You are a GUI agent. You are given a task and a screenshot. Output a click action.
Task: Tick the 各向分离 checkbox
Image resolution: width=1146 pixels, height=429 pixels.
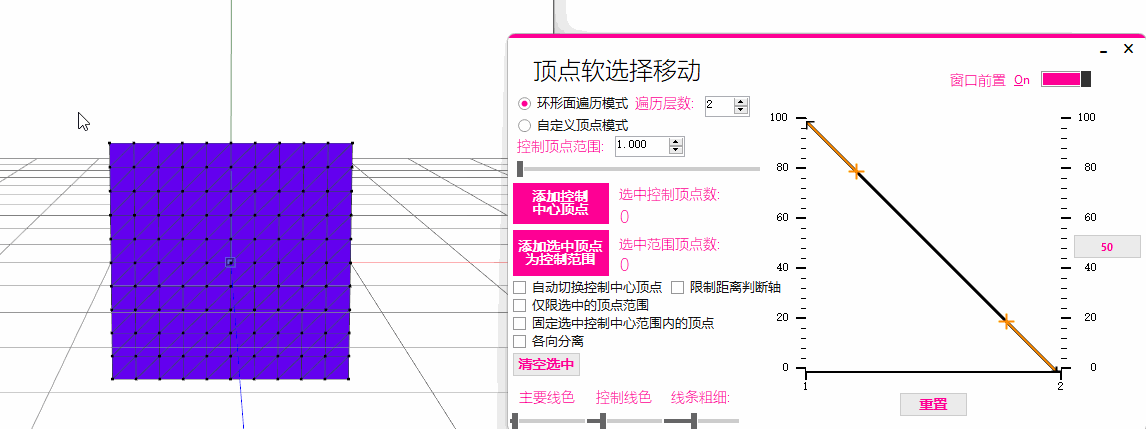[519, 341]
